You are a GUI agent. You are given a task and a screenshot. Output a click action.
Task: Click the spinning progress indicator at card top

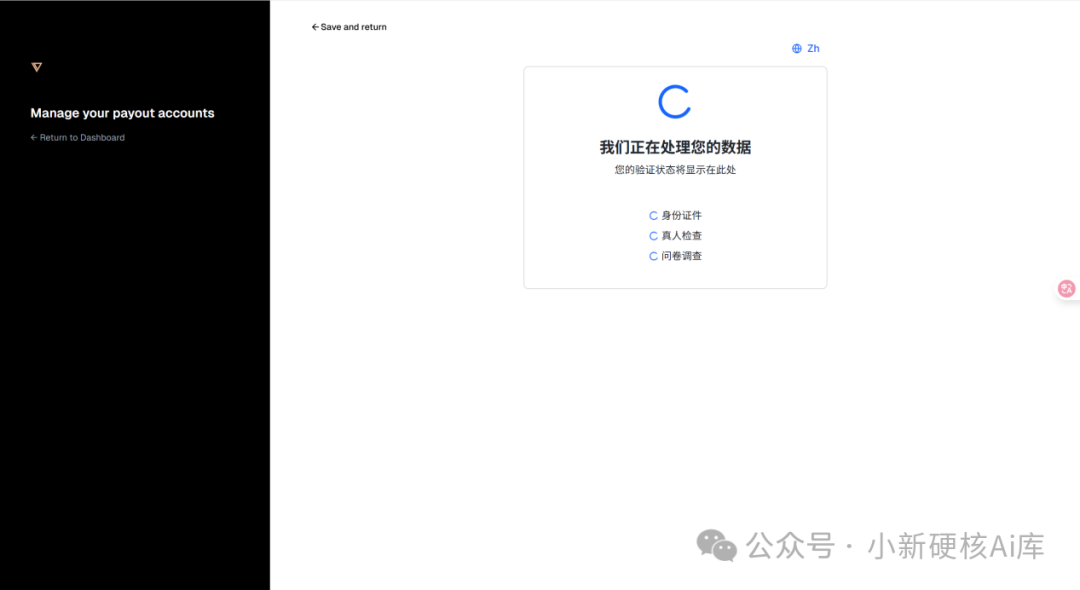pyautogui.click(x=675, y=100)
